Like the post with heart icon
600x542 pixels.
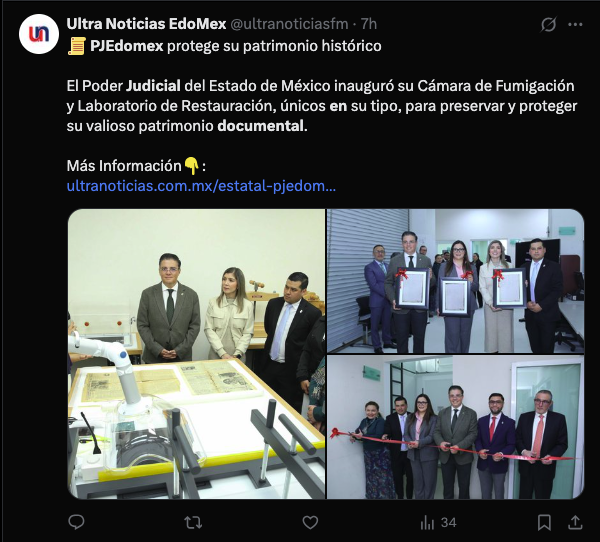click(x=310, y=522)
